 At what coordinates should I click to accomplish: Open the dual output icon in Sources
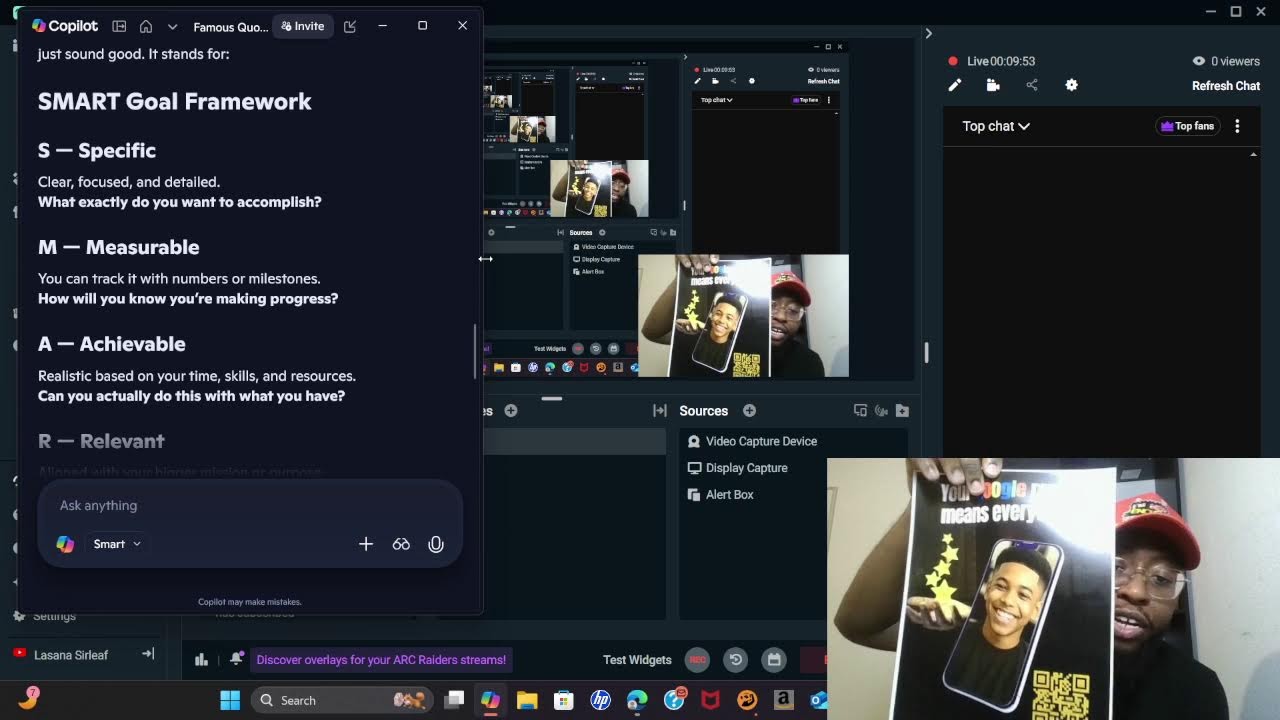pos(860,411)
